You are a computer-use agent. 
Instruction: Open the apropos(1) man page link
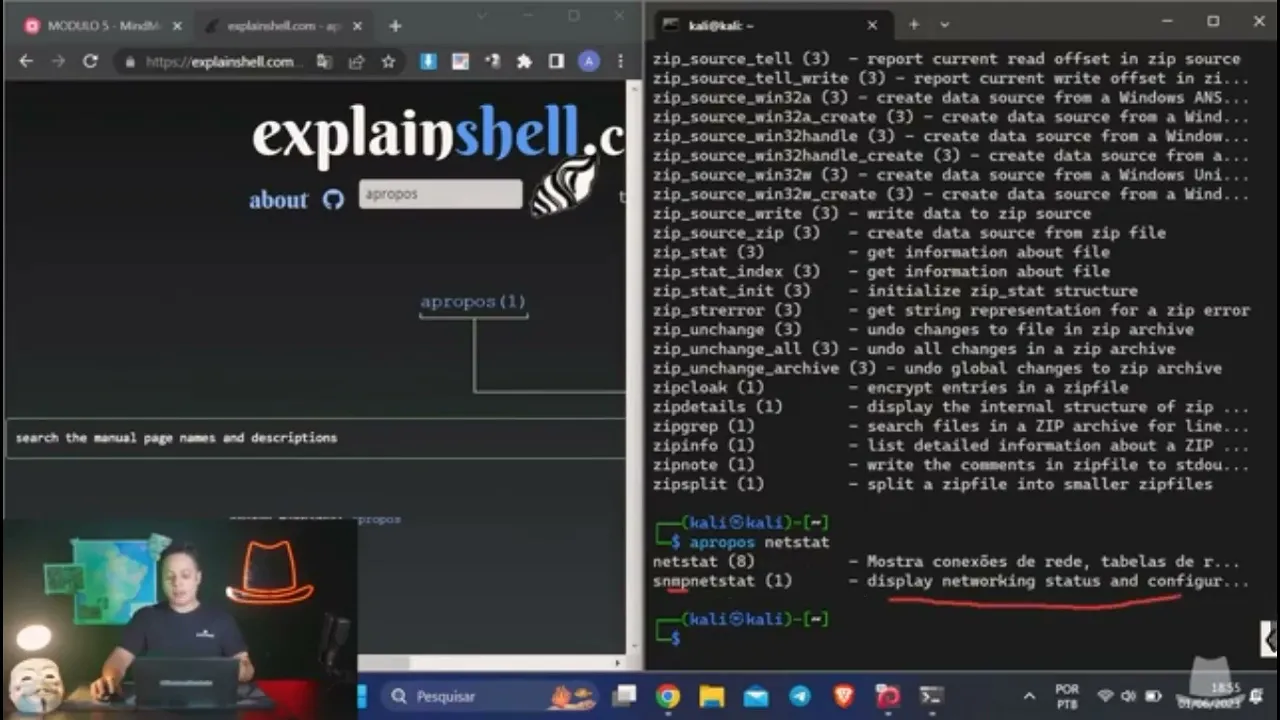[x=473, y=301]
